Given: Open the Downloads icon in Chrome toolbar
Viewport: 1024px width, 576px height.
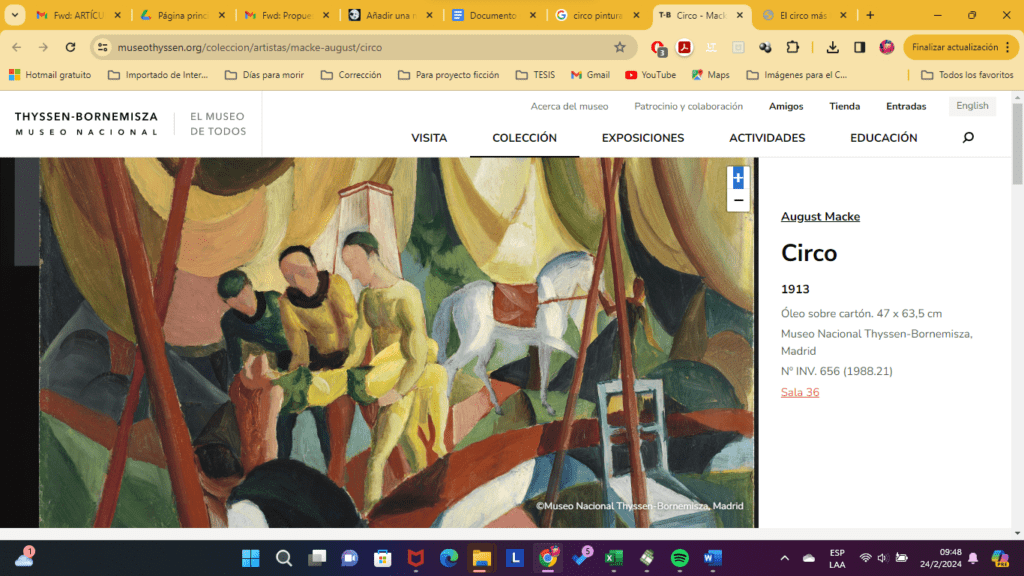Looking at the screenshot, I should click(x=832, y=47).
